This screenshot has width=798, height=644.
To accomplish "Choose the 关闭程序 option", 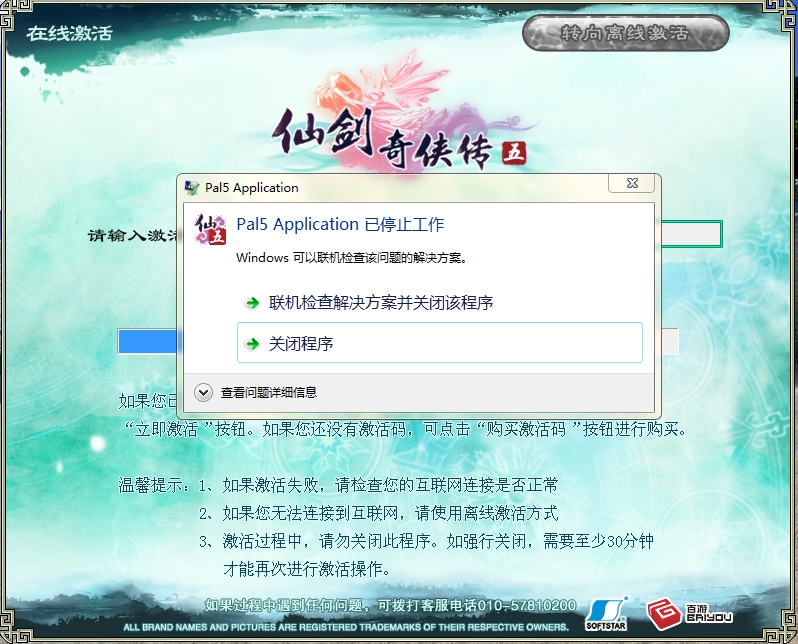I will coord(439,343).
